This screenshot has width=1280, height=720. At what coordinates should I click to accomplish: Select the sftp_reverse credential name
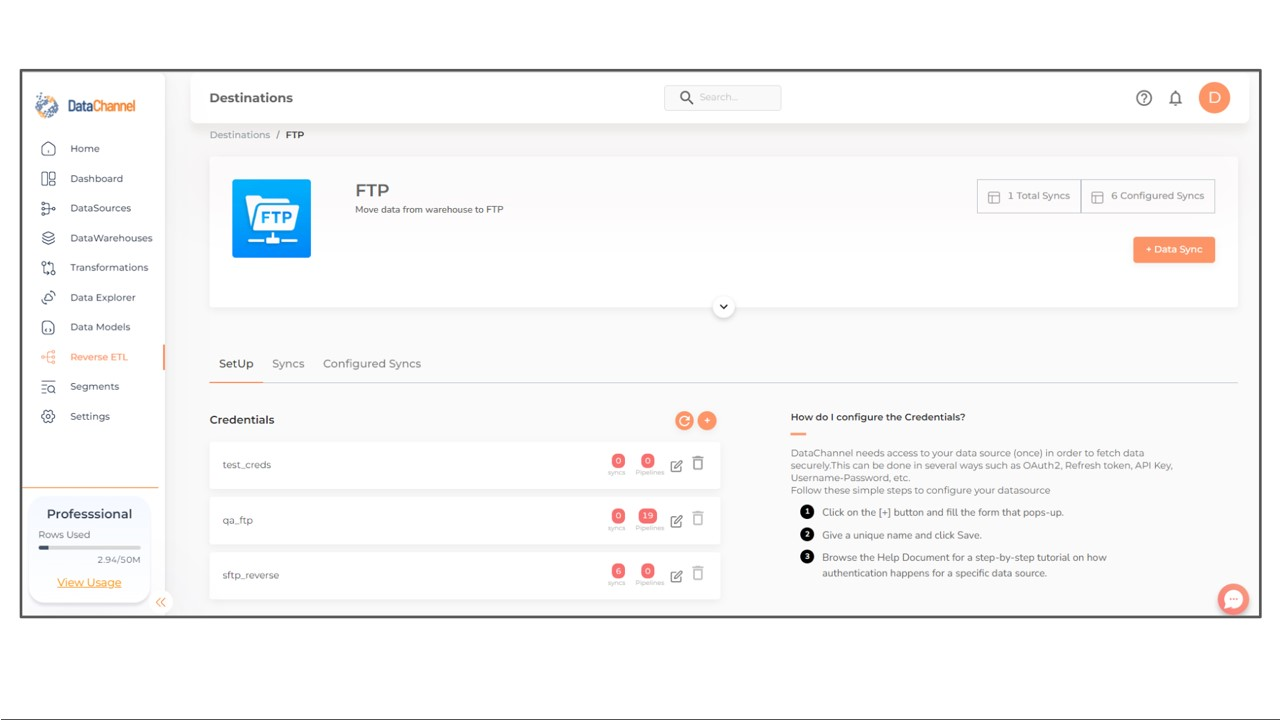251,575
